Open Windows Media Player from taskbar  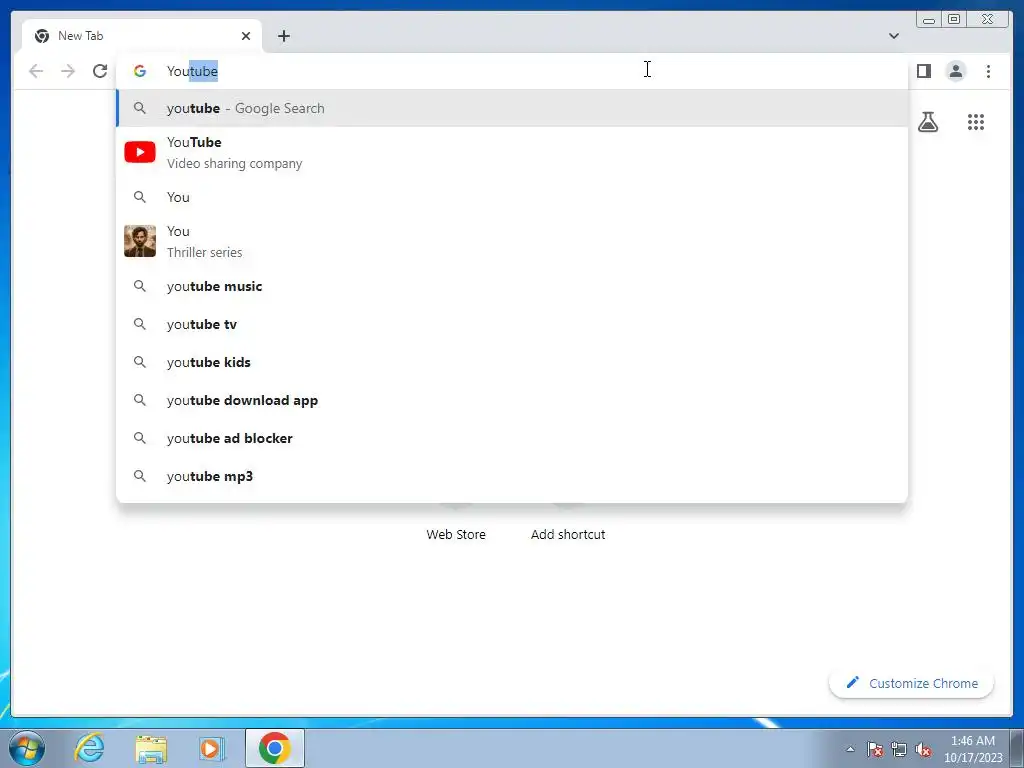[x=212, y=748]
